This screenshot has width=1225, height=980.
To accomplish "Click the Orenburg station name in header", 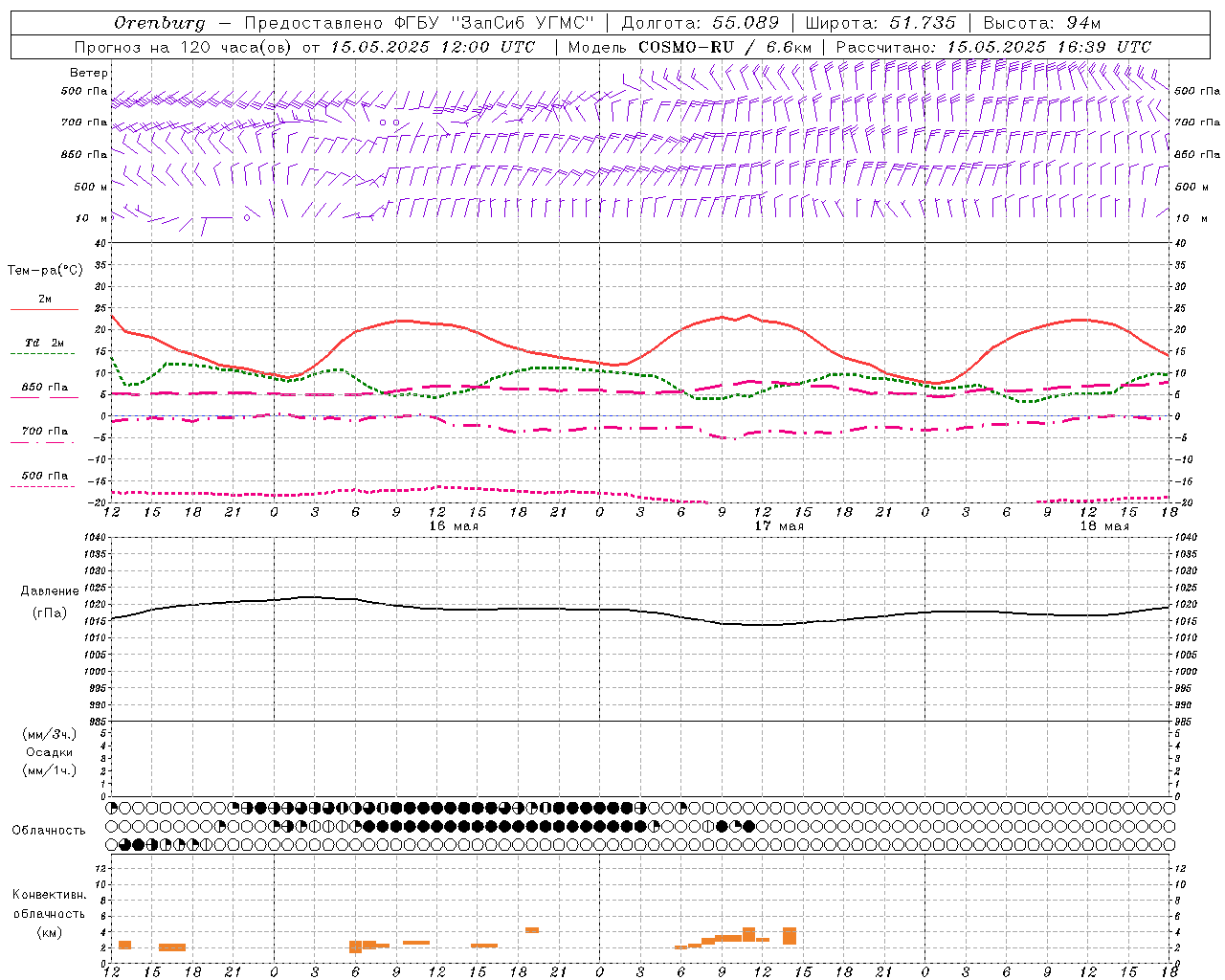I will 159,23.
